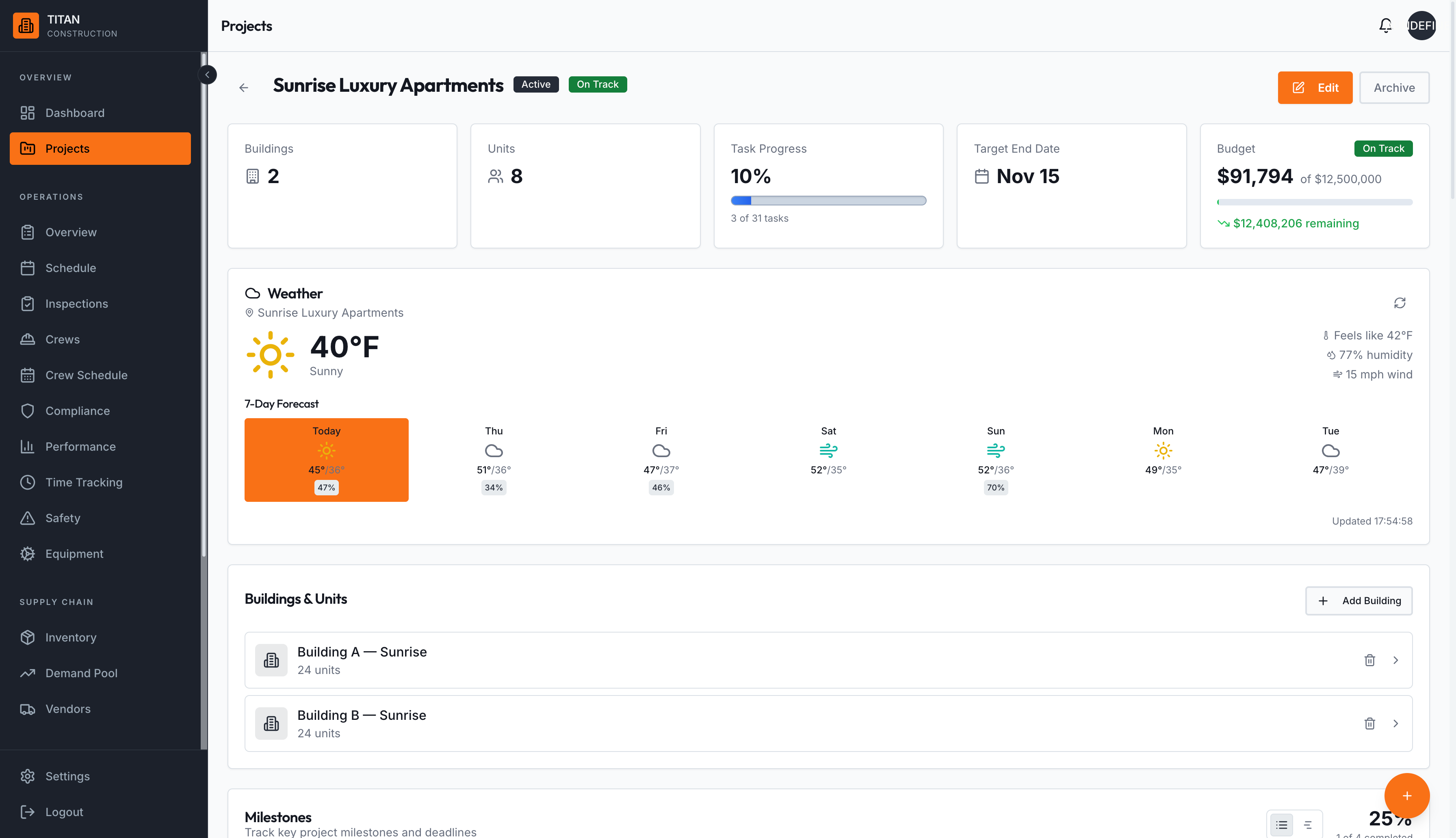Archive the project
Viewport: 1456px width, 838px height.
(x=1394, y=87)
